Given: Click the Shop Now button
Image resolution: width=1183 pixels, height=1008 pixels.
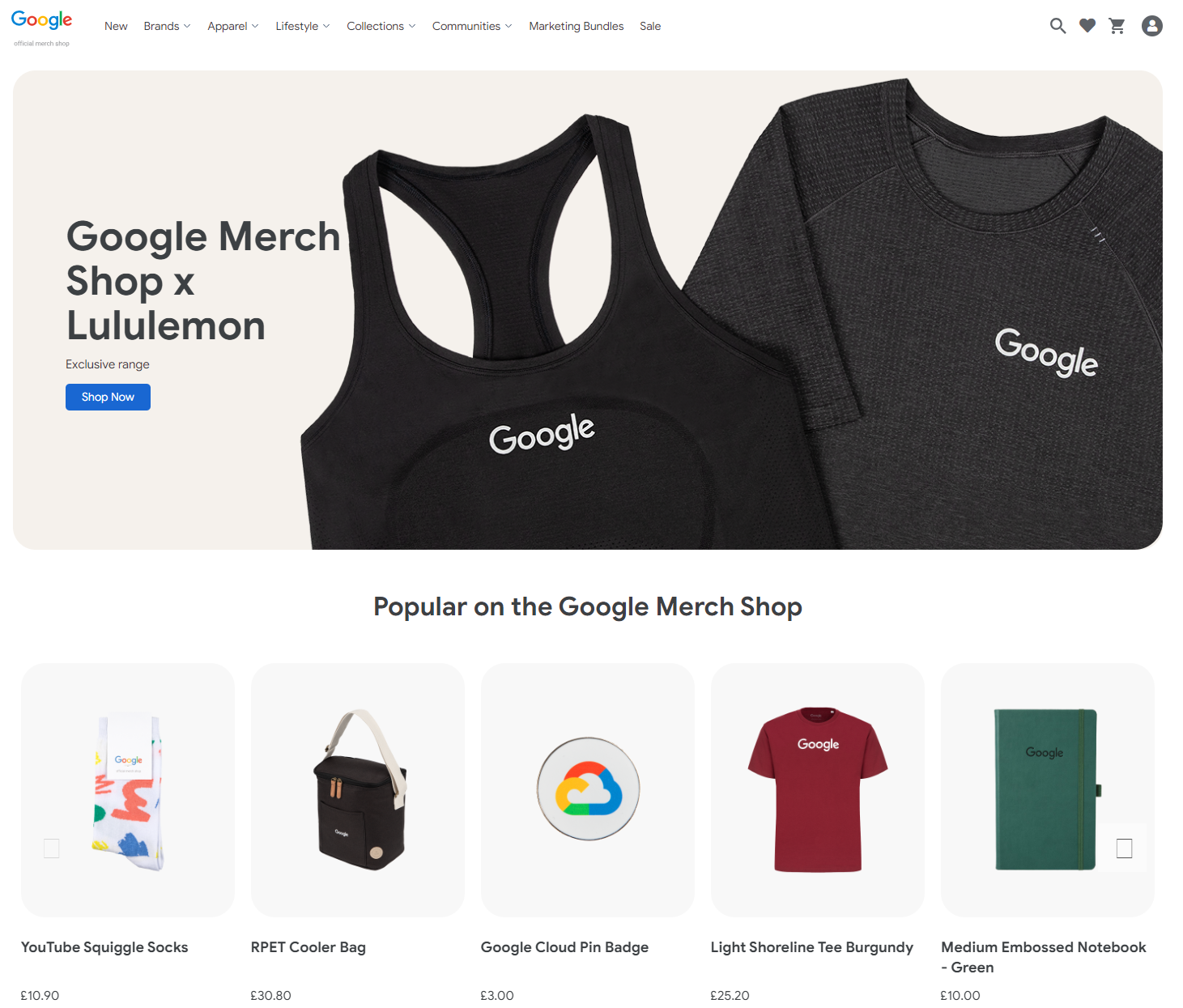Looking at the screenshot, I should tap(108, 397).
